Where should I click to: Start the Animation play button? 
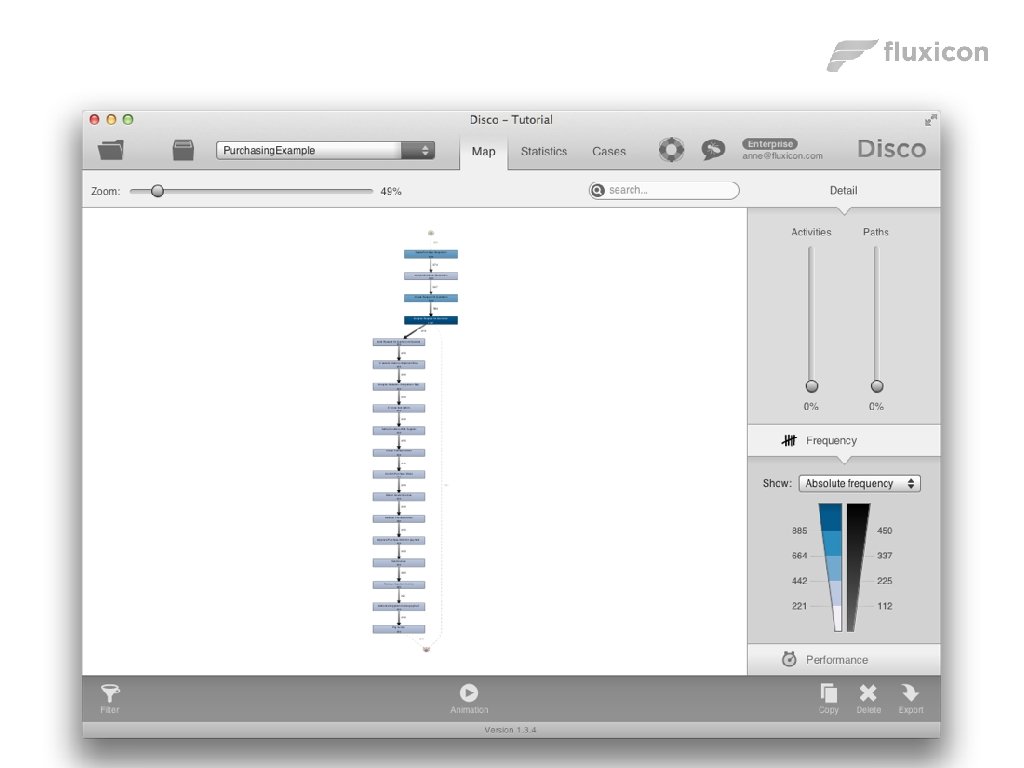(x=468, y=692)
